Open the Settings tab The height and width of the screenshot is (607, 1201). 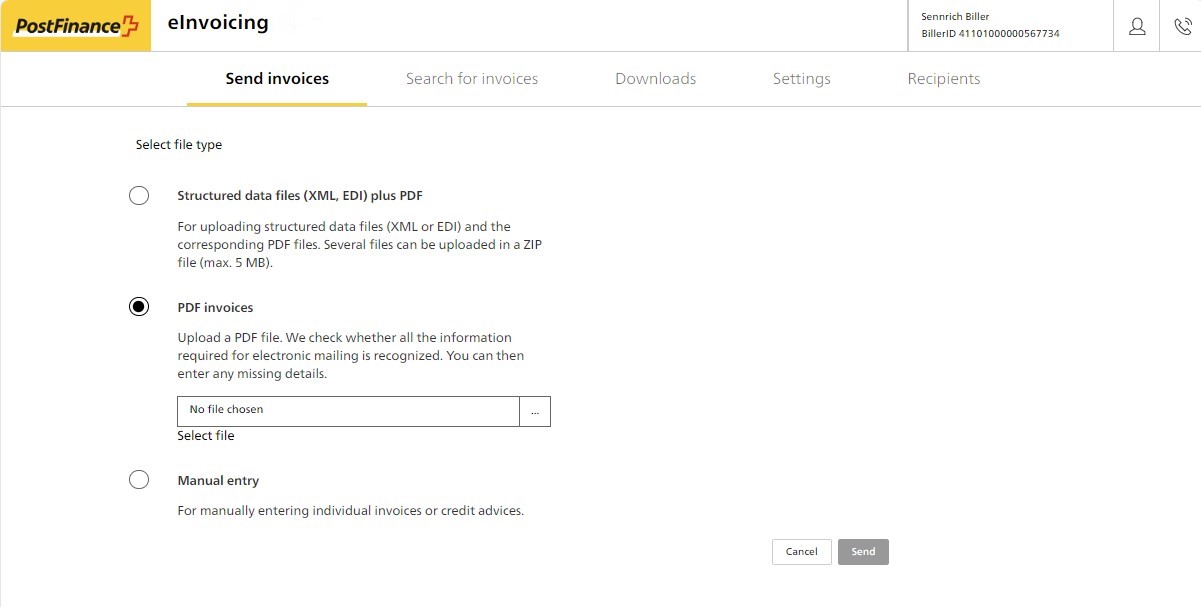click(802, 79)
